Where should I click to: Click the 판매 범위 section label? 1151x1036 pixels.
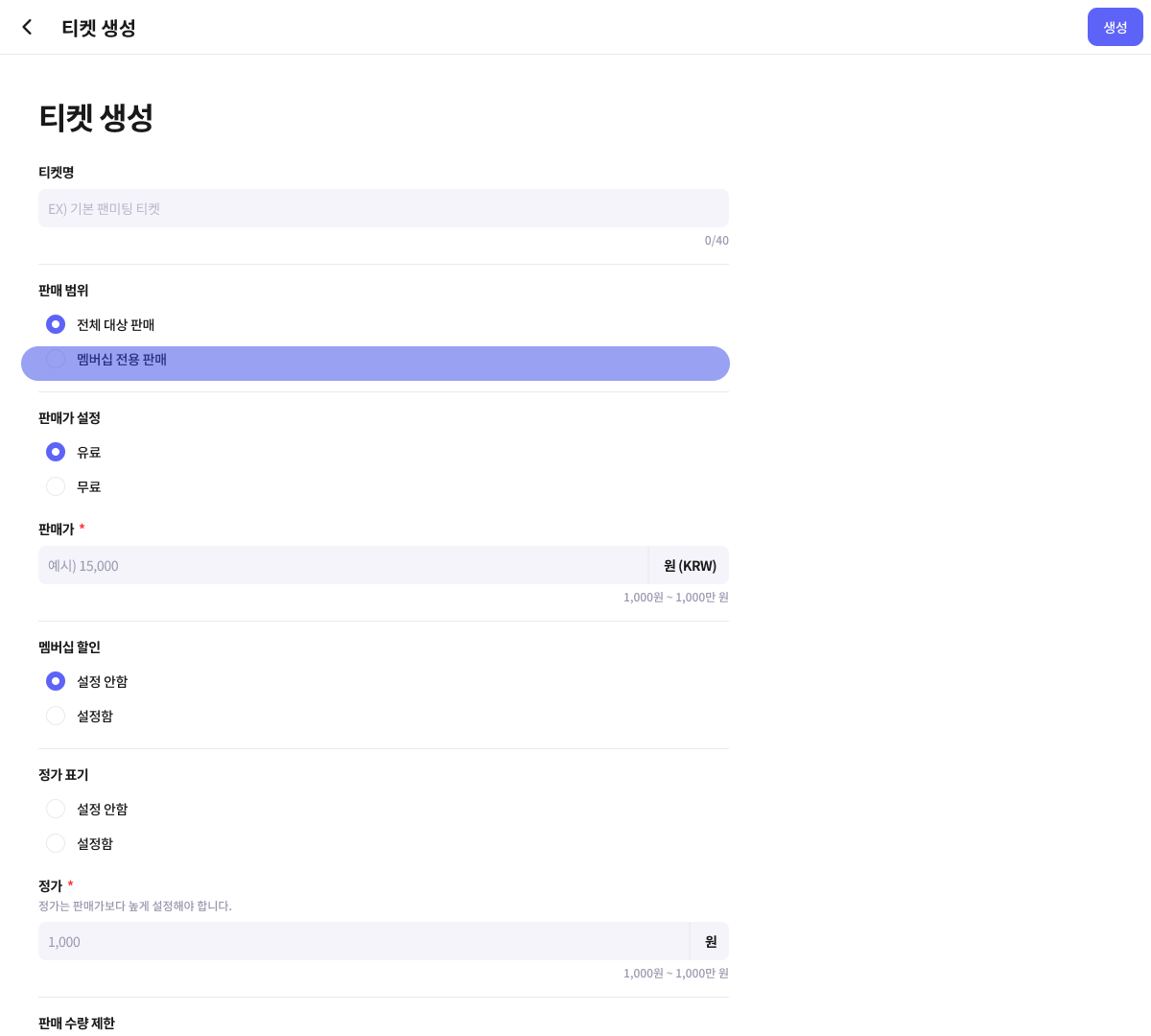pos(63,290)
